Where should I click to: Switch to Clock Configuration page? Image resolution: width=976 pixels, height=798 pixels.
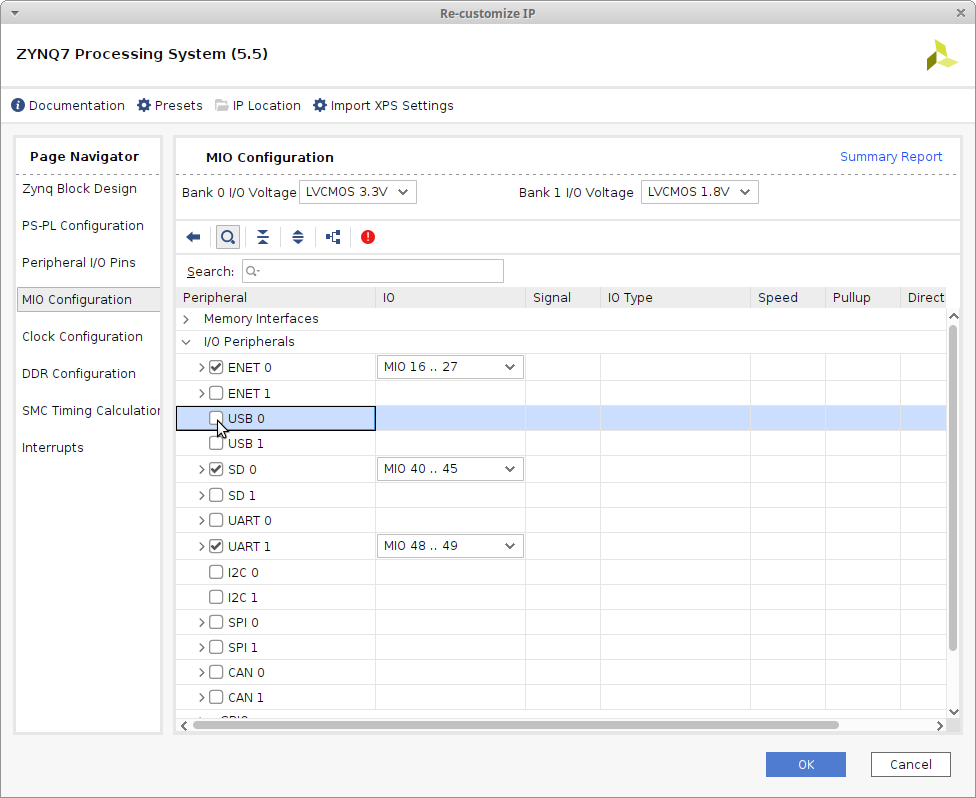coord(82,336)
